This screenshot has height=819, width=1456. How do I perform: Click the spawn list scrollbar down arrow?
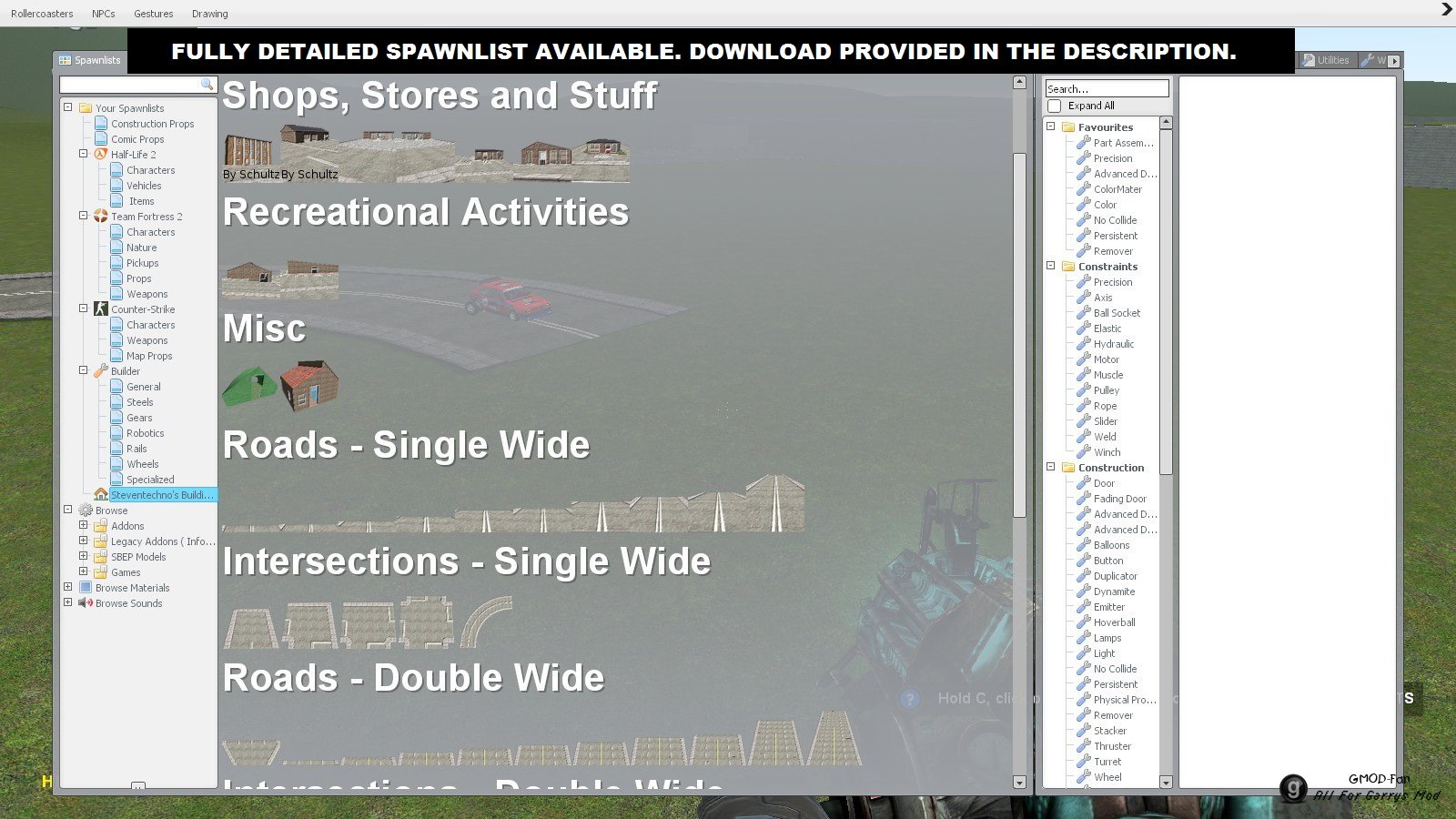[x=1019, y=782]
